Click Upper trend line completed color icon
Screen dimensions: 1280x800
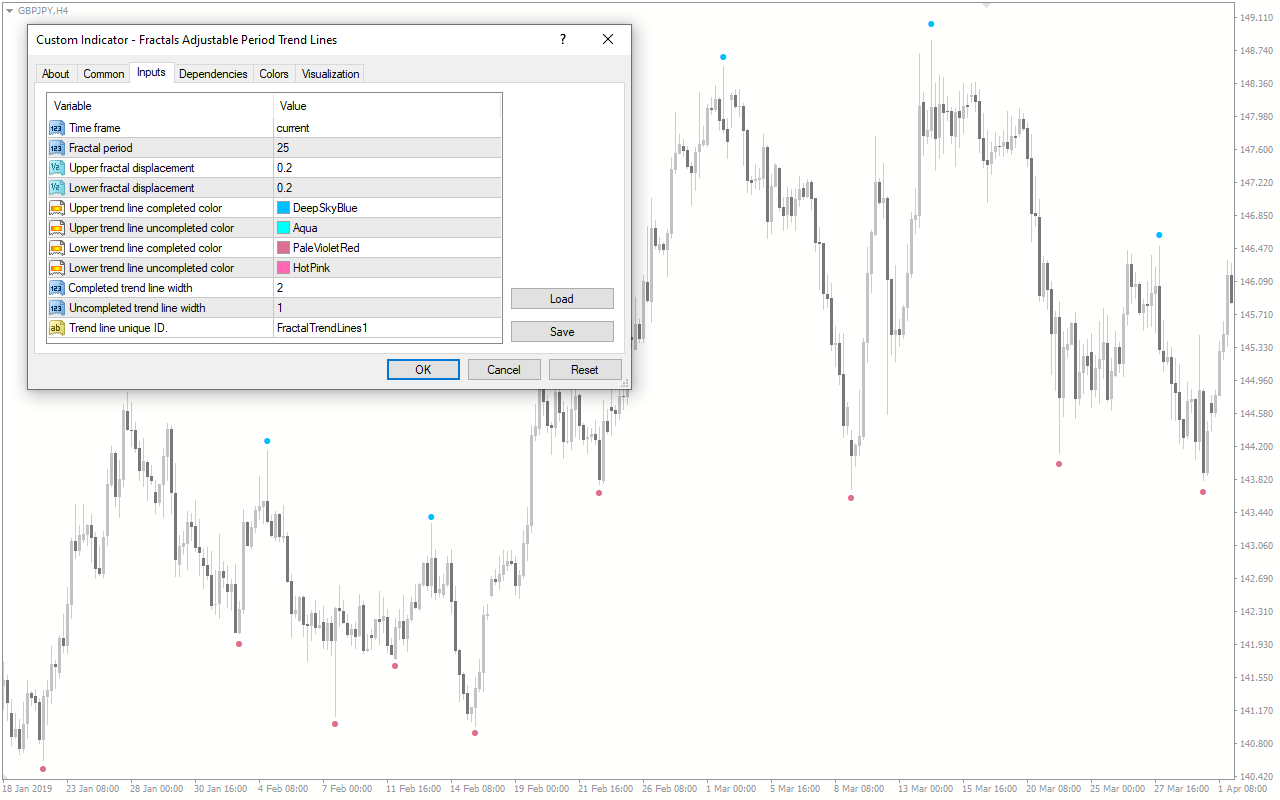(x=57, y=208)
